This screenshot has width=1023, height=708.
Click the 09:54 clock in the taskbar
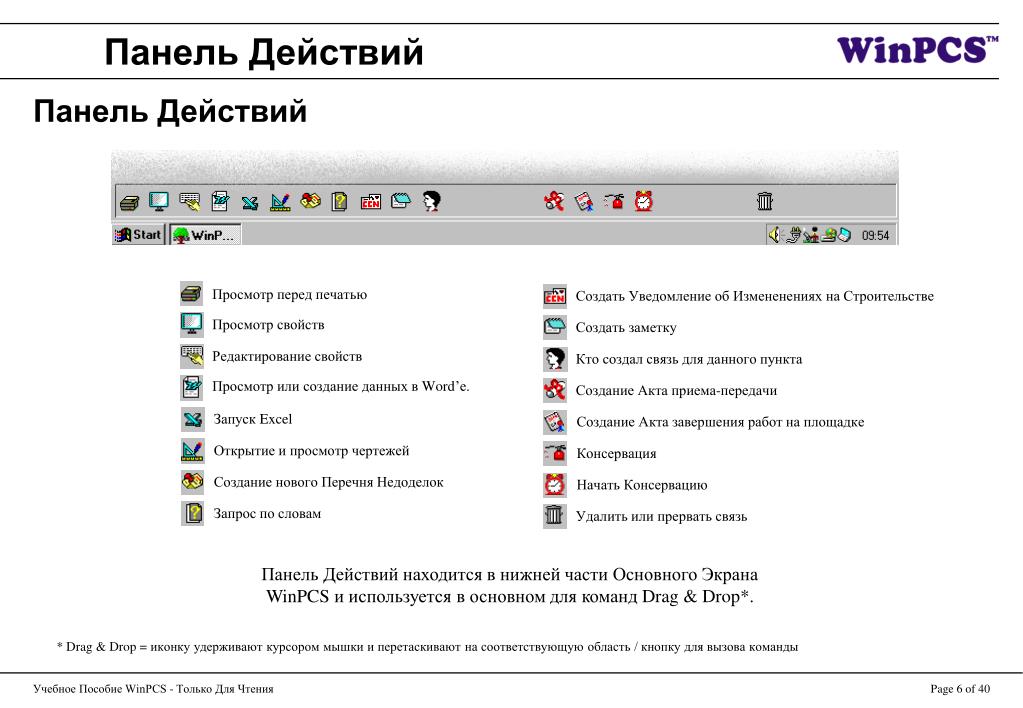tap(875, 236)
